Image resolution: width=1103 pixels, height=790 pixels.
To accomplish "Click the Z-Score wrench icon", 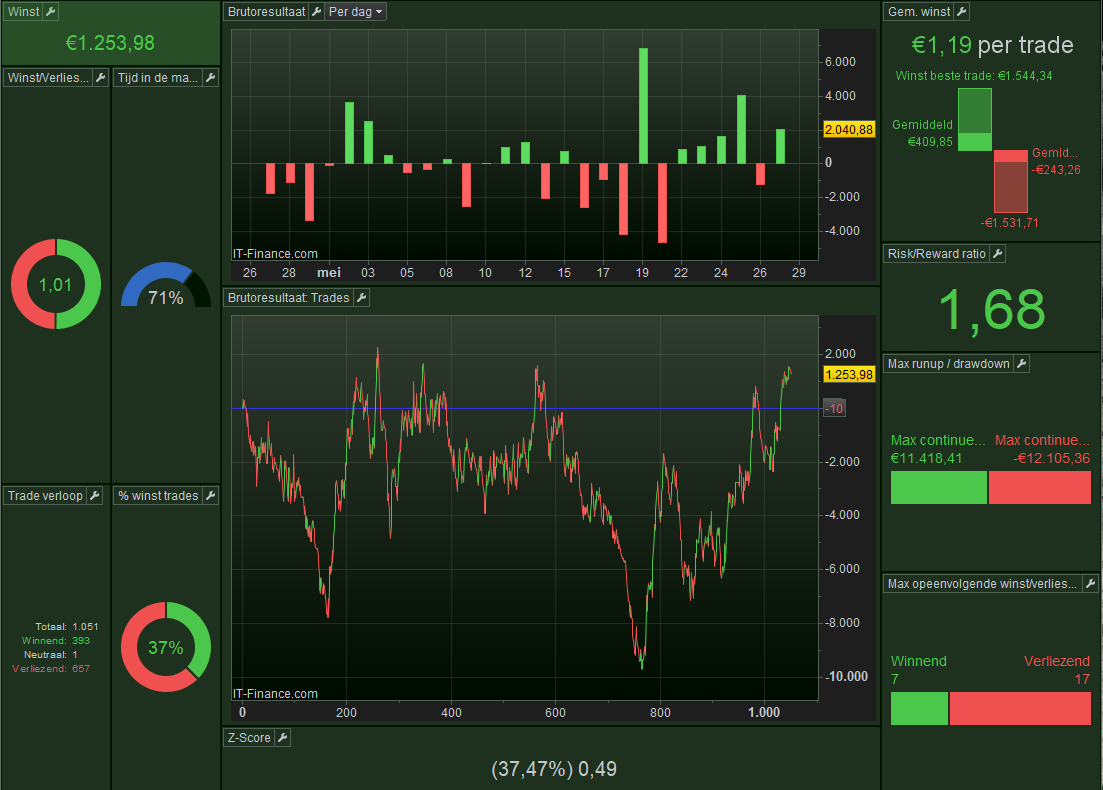I will 282,737.
